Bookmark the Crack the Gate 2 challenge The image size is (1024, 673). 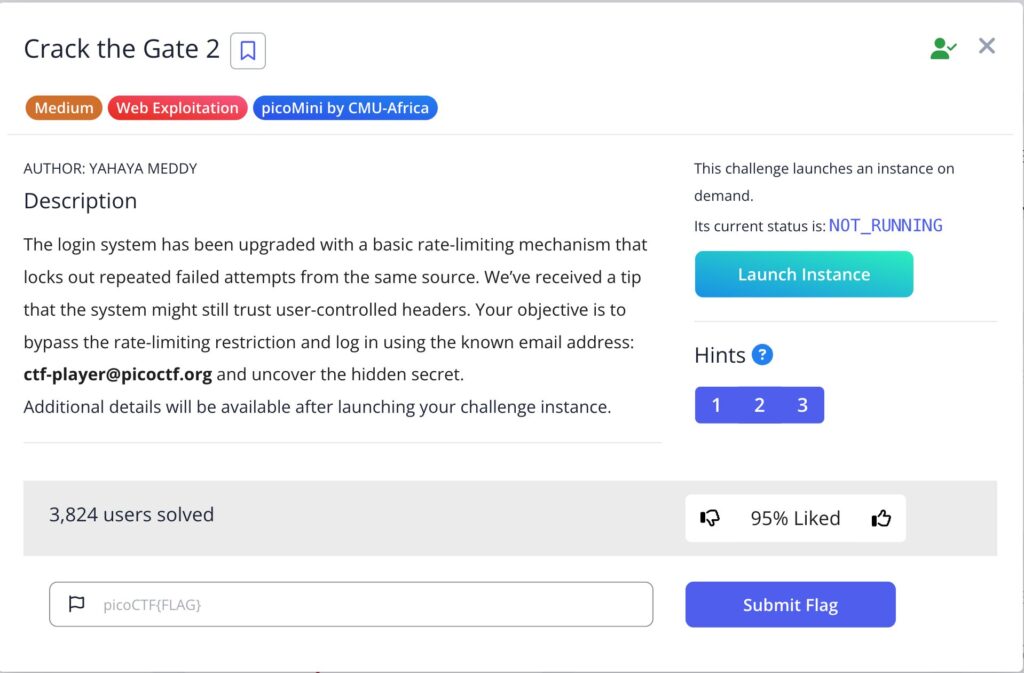248,50
